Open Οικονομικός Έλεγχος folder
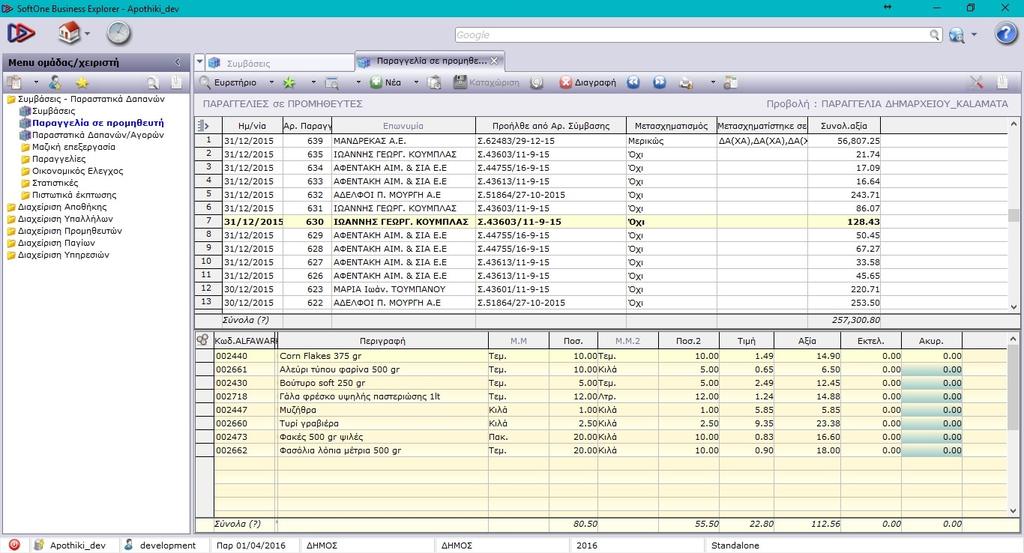The width and height of the screenshot is (1024, 553). tap(78, 170)
